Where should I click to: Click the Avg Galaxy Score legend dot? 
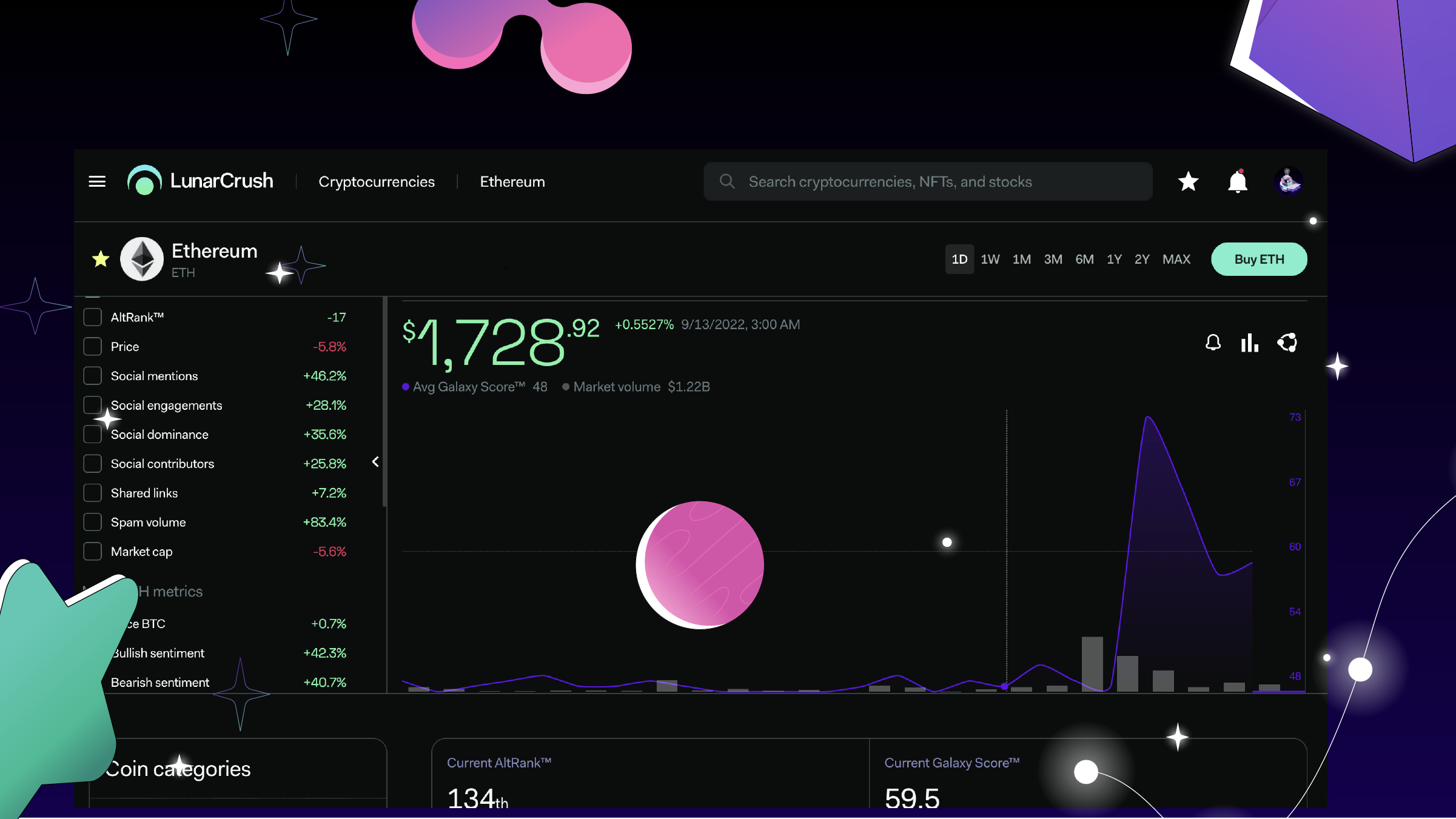(407, 386)
